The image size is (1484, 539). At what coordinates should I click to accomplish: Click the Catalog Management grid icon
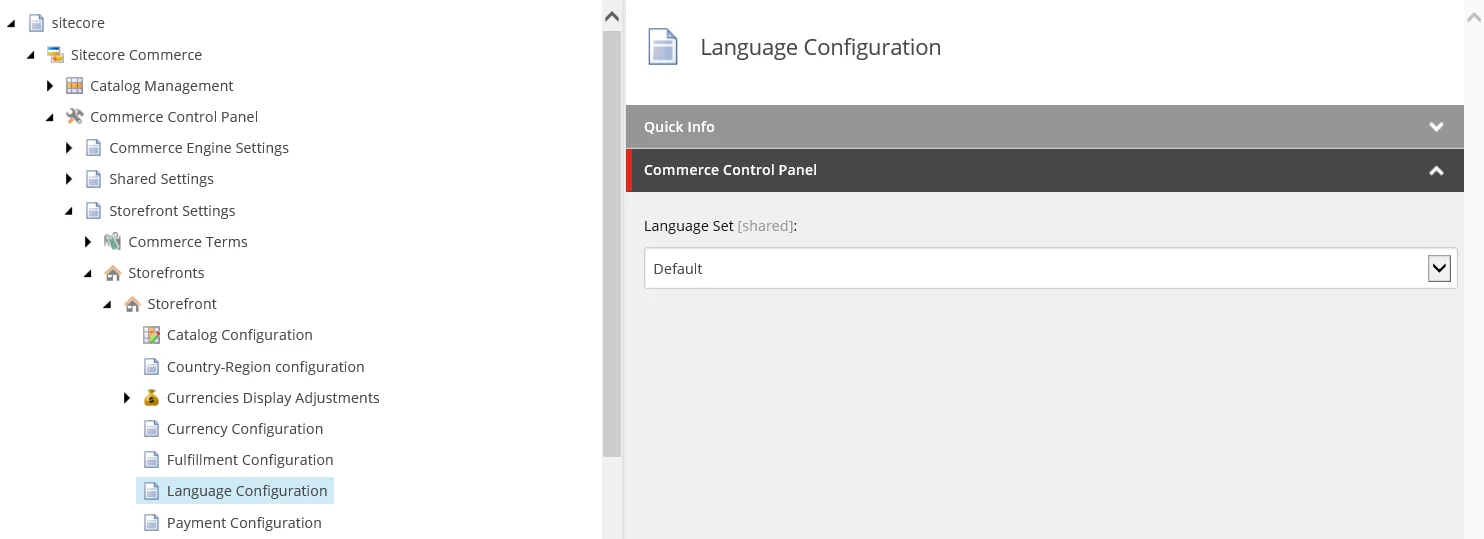(x=74, y=85)
